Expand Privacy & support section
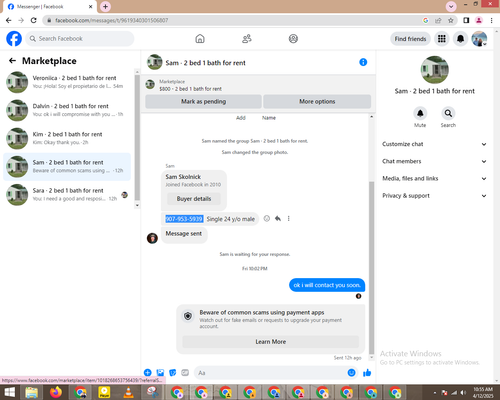Image resolution: width=500 pixels, height=400 pixels. [x=434, y=196]
